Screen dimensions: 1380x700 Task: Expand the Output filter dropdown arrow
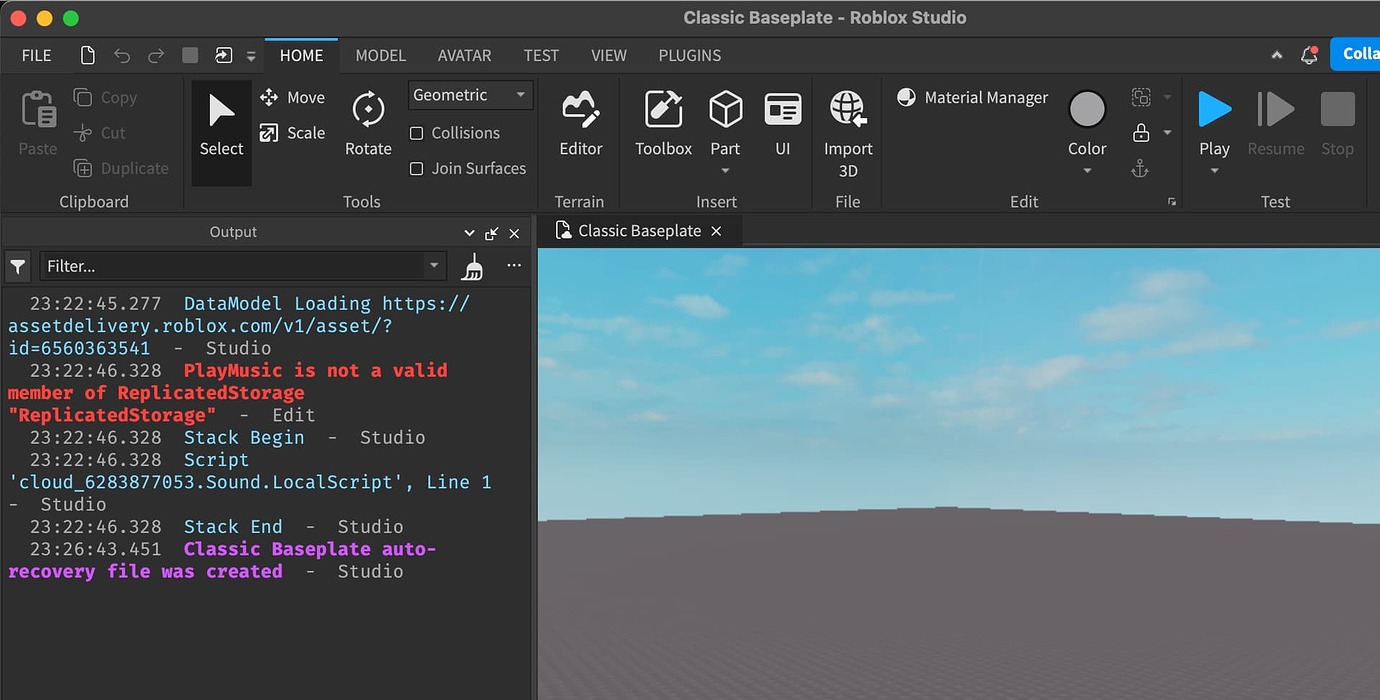[x=434, y=266]
